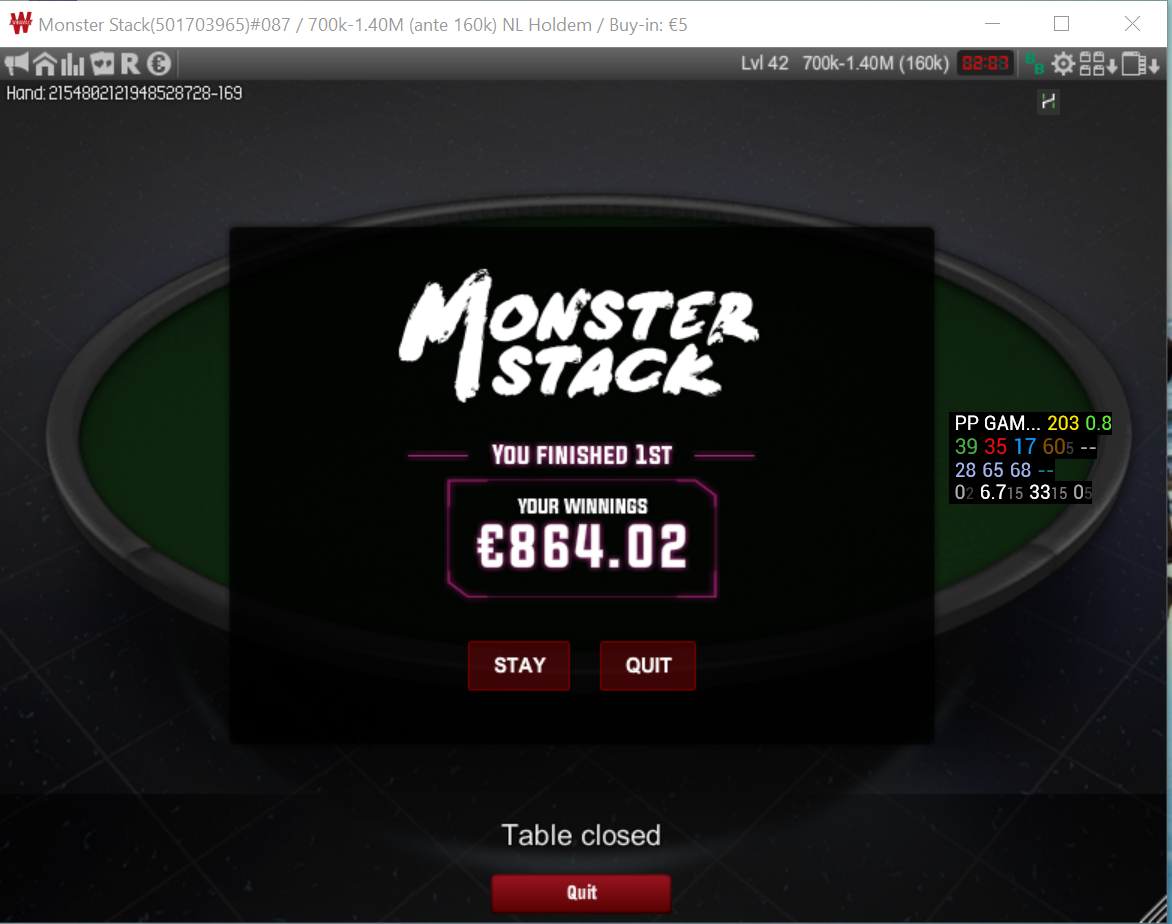
Task: Open the settings gear icon
Action: pos(1063,64)
